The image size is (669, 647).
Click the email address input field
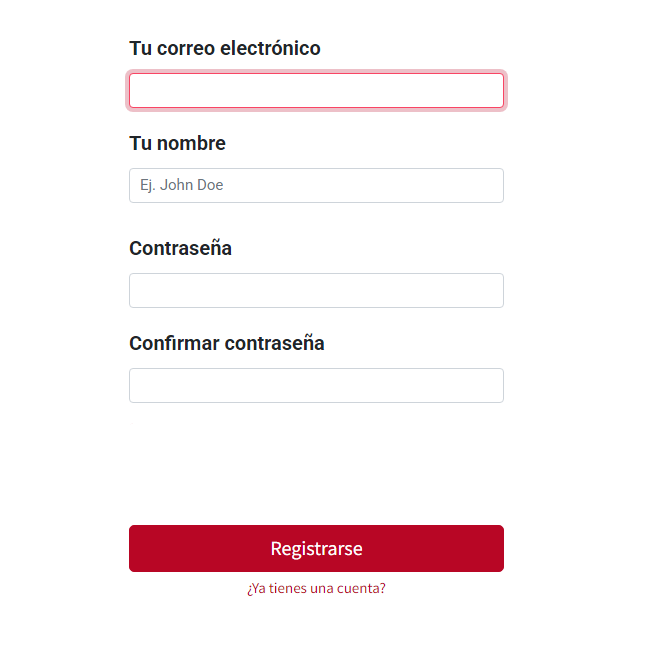(x=316, y=90)
